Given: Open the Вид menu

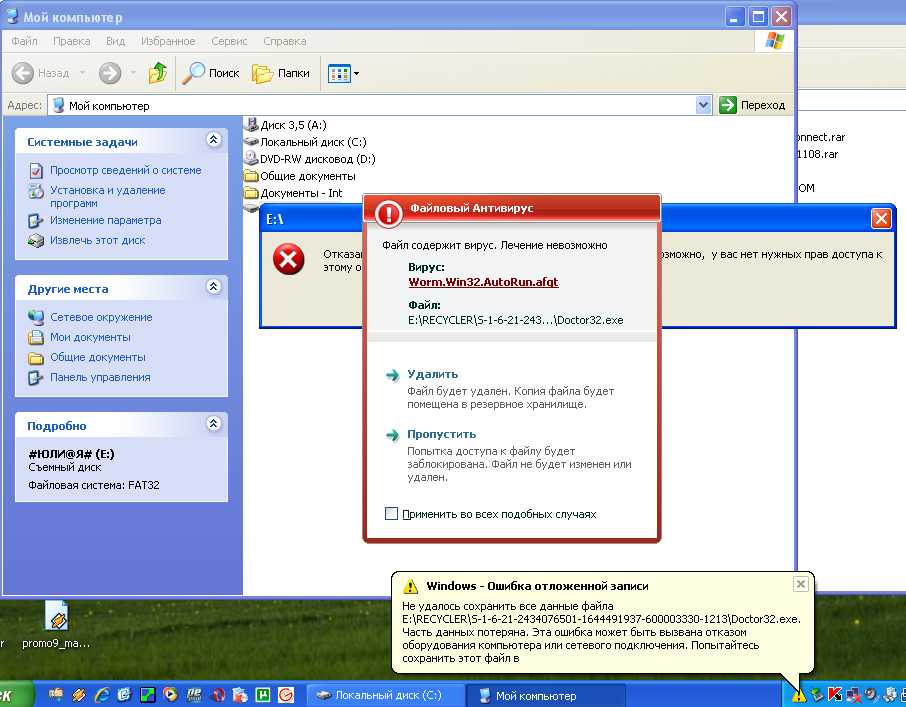Looking at the screenshot, I should click(116, 41).
